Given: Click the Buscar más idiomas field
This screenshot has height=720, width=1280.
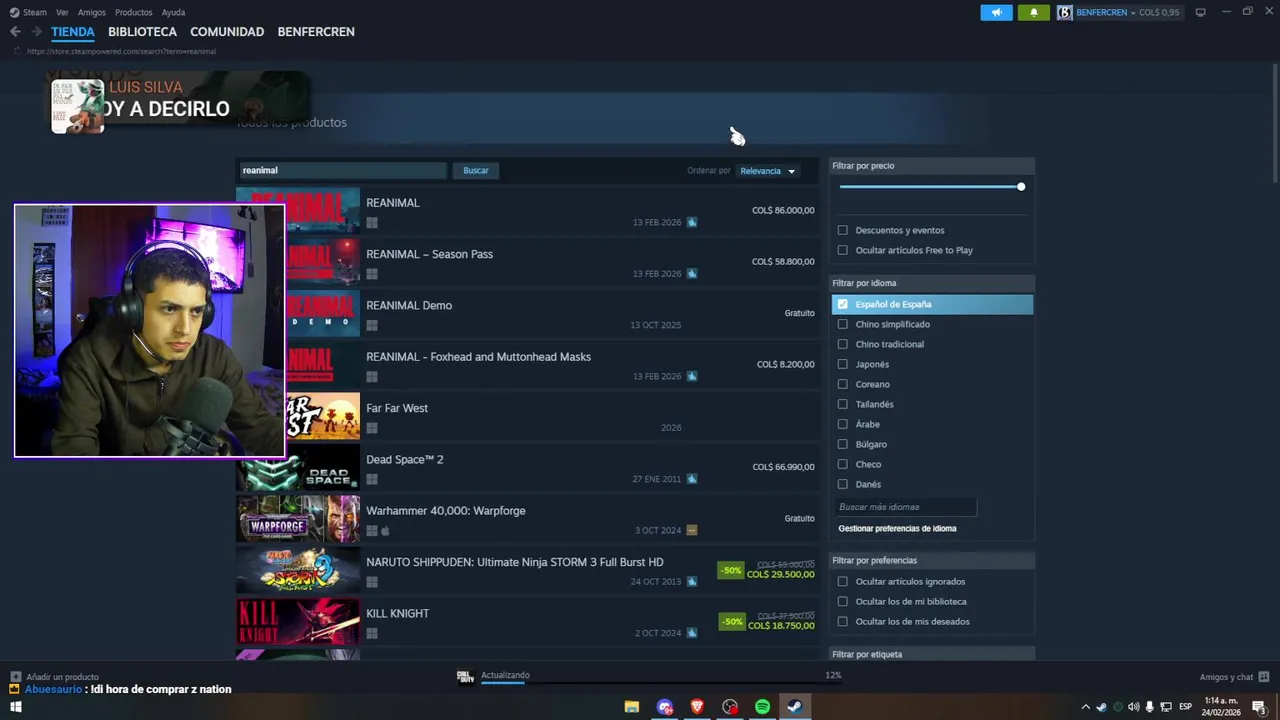Looking at the screenshot, I should pyautogui.click(x=906, y=507).
